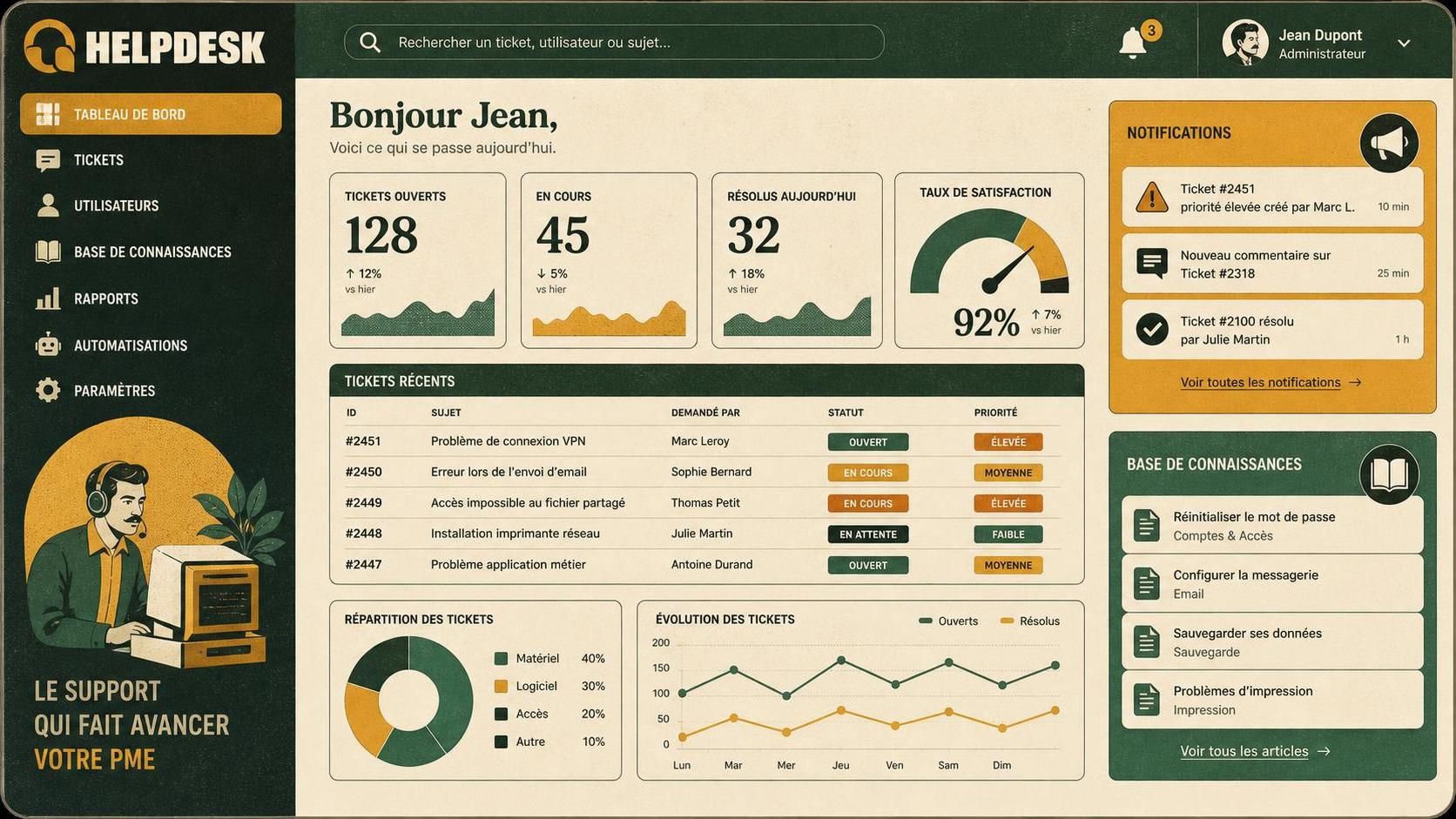Click the megaphone icon in Notifications panel
The width and height of the screenshot is (1456, 819).
point(1389,143)
